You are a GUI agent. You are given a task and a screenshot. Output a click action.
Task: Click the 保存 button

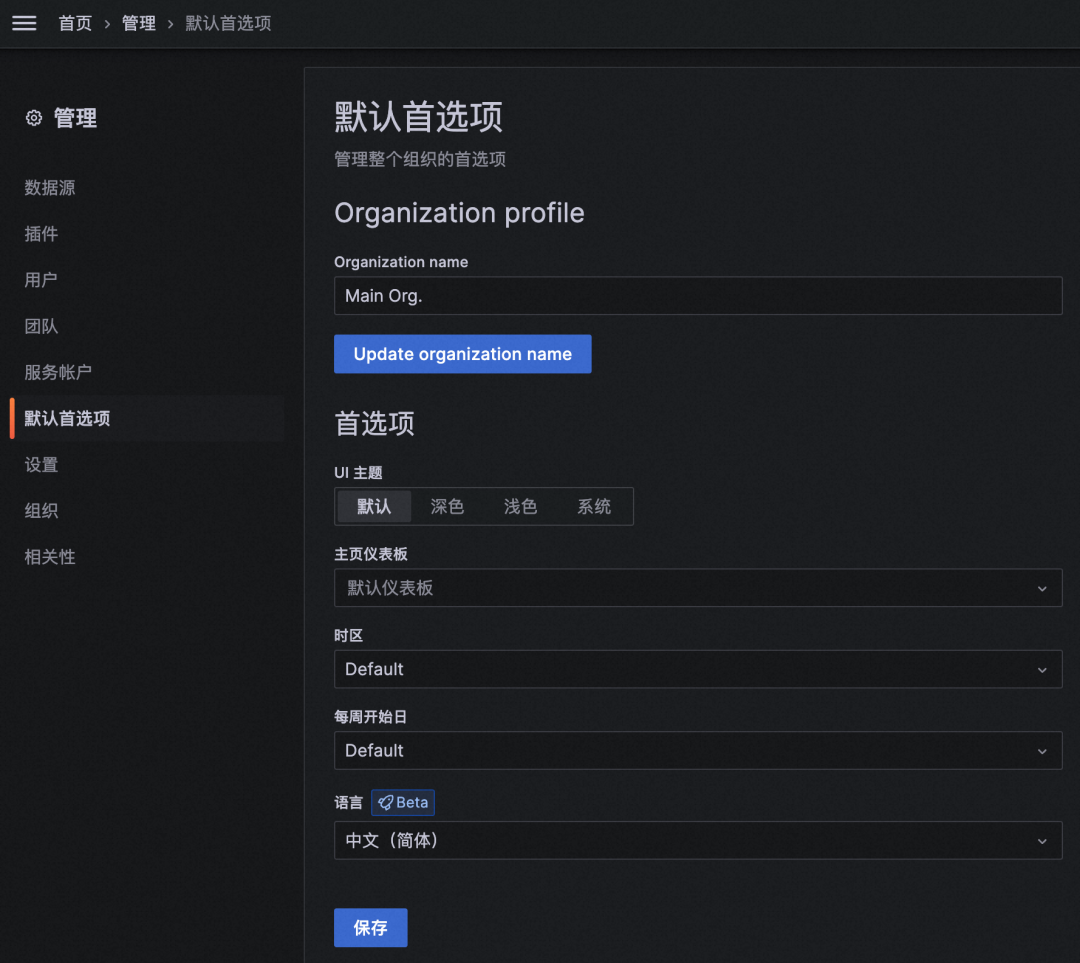click(x=370, y=927)
